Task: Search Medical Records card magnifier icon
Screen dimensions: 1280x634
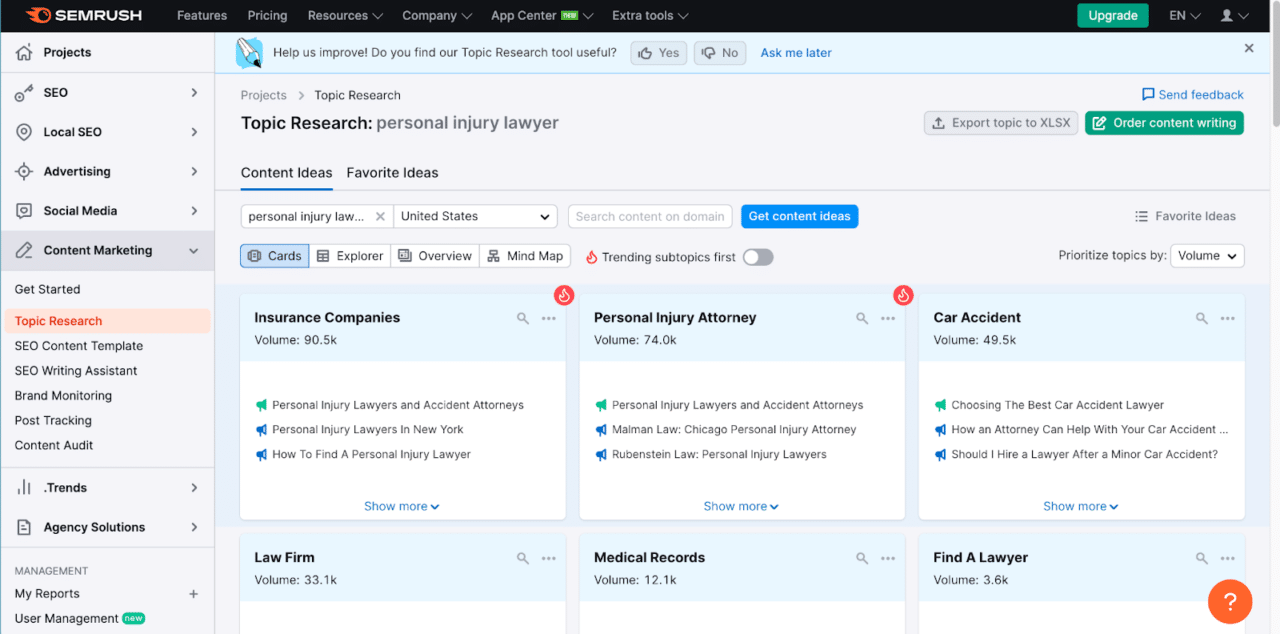Action: (862, 558)
